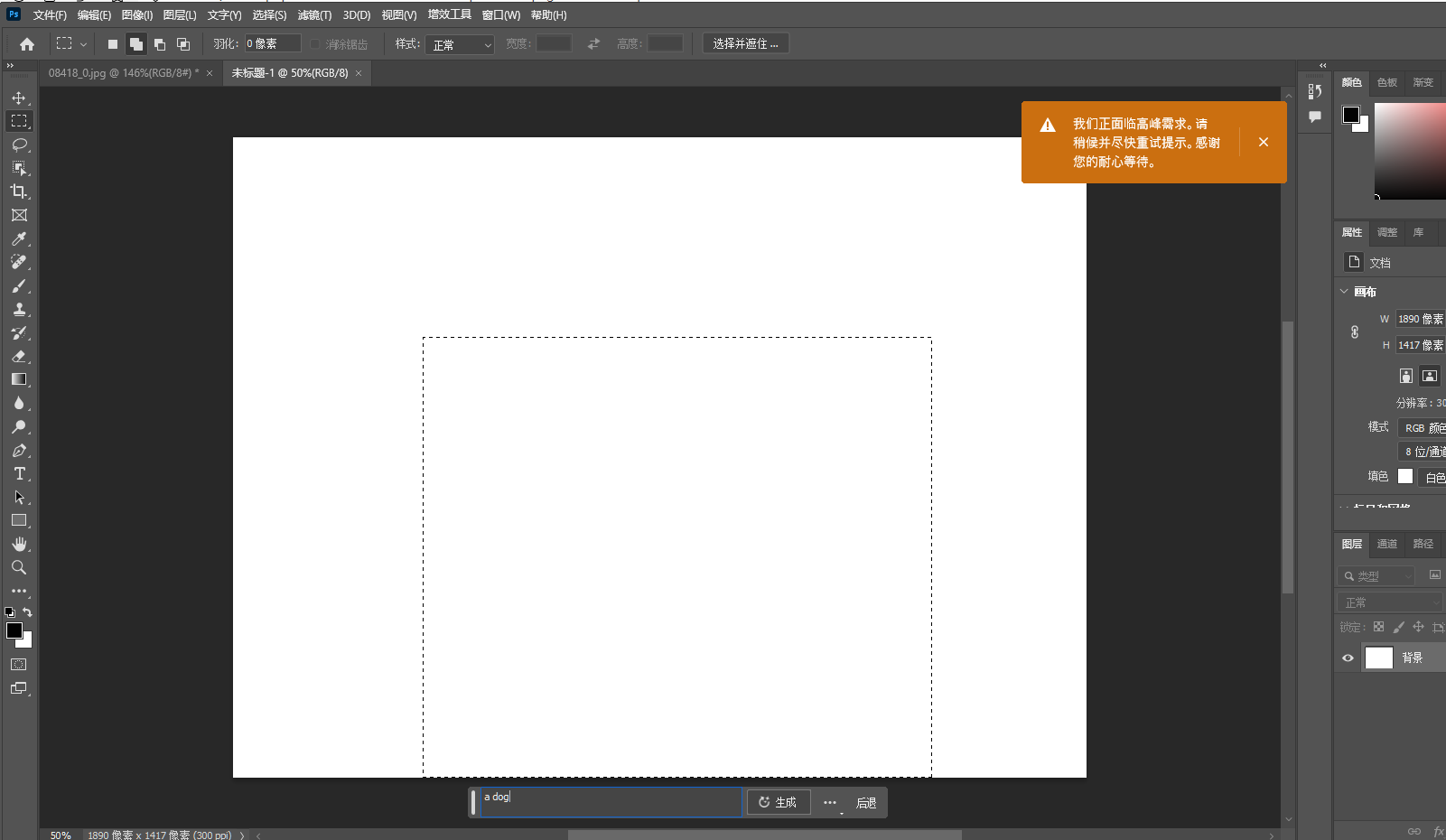Switch to the 通道 panel tab
This screenshot has height=840, width=1446.
1387,544
